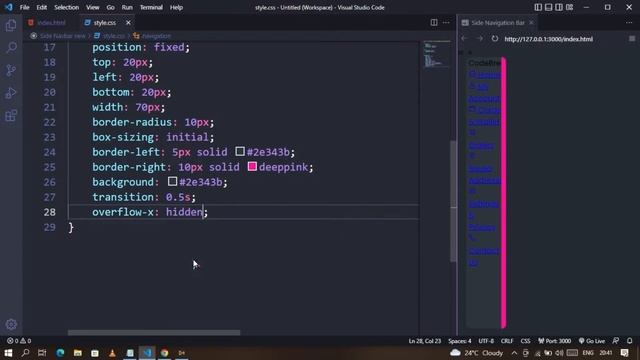The width and height of the screenshot is (640, 360).
Task: Click the Side Navbar new breadcrumb folder
Action: point(58,36)
